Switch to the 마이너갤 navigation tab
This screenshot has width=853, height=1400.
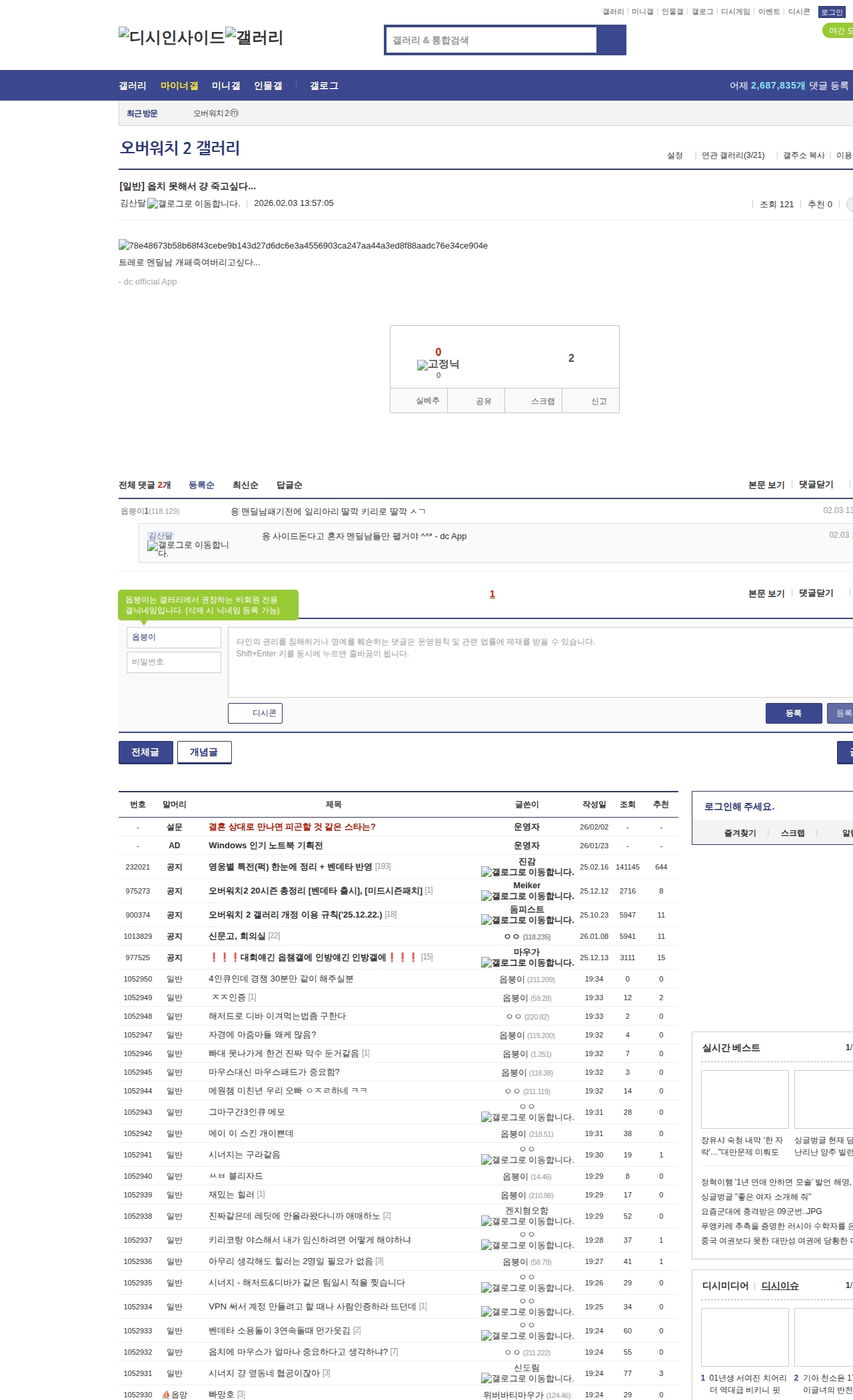point(179,86)
